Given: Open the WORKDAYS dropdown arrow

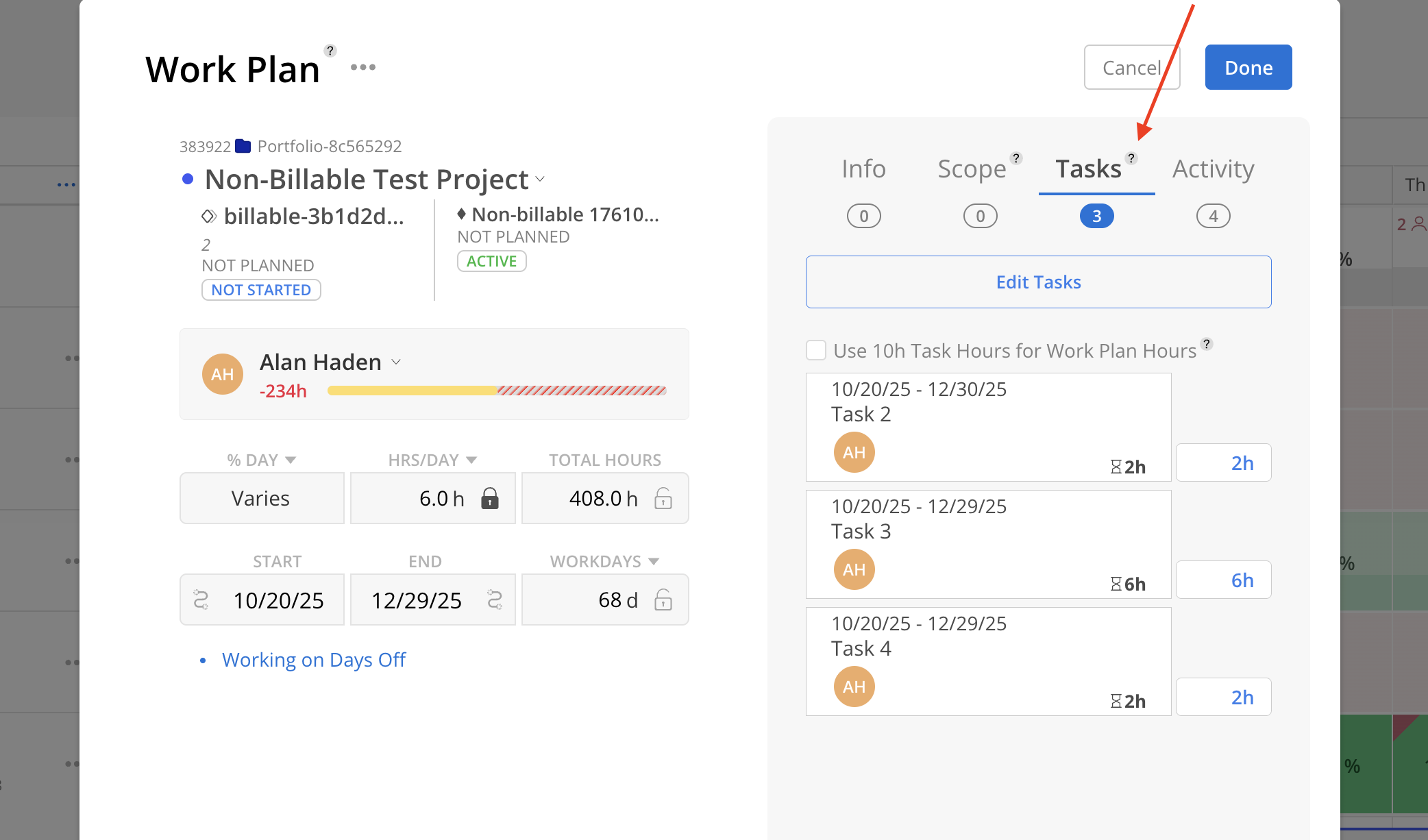Looking at the screenshot, I should pos(654,561).
